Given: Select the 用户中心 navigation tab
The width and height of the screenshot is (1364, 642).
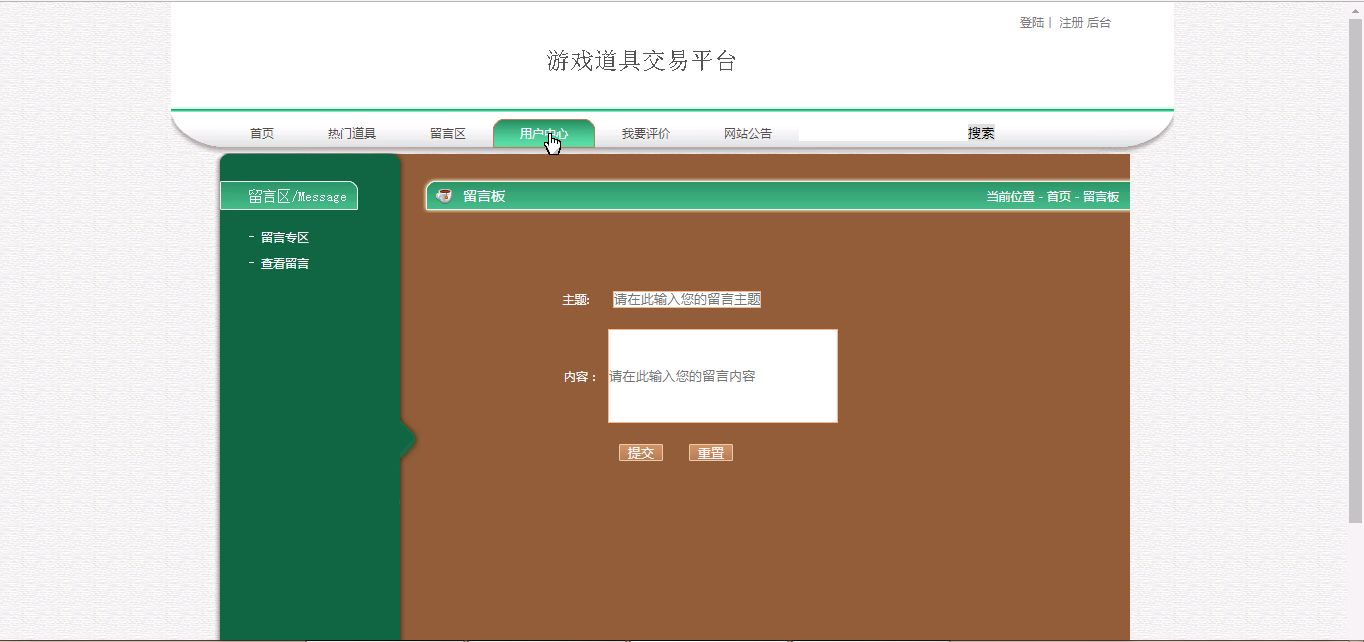Looking at the screenshot, I should (x=544, y=133).
